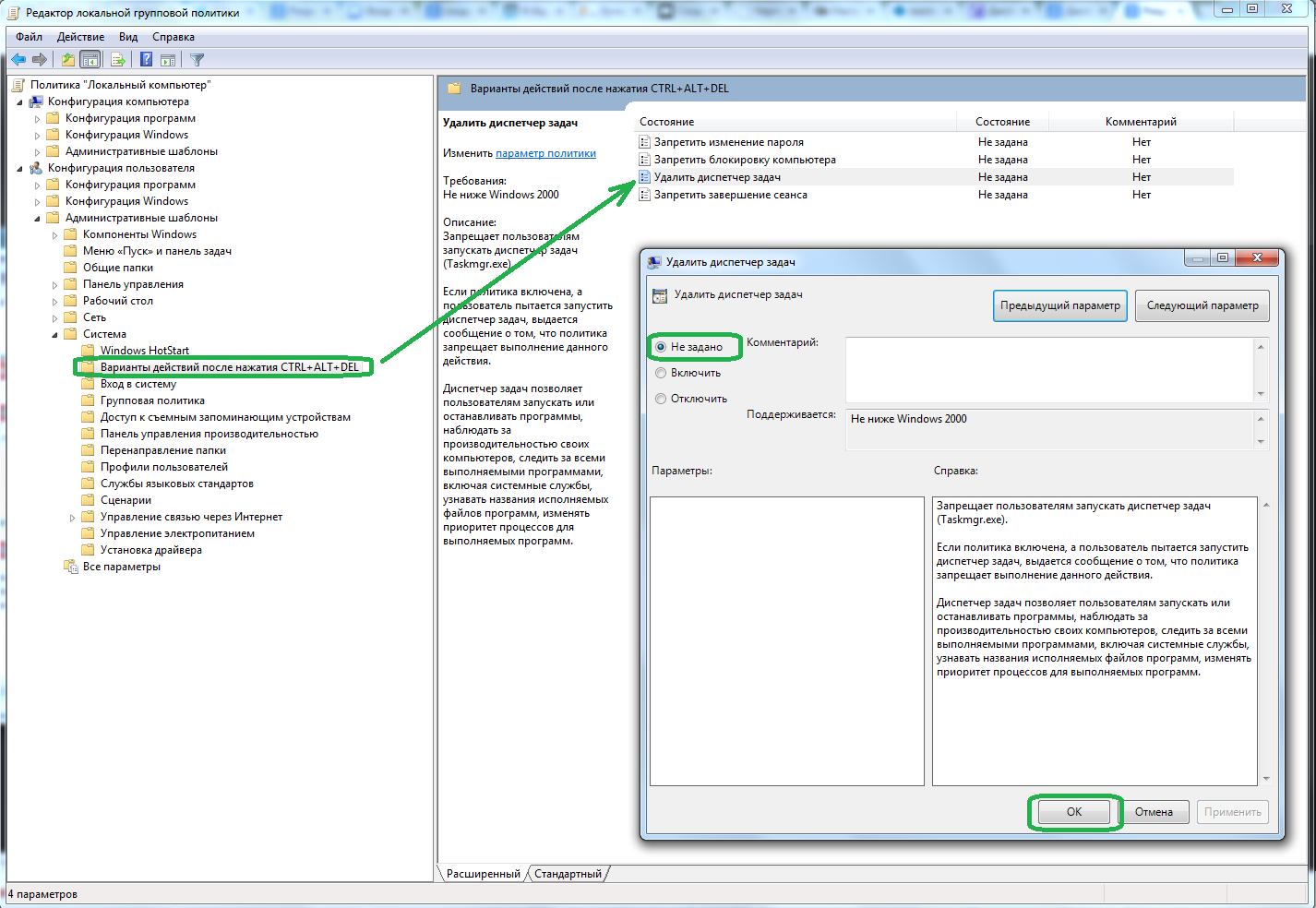Viewport: 1316px width, 908px height.
Task: Collapse 'Конфигурация пользователя' tree node
Action: coord(19,169)
